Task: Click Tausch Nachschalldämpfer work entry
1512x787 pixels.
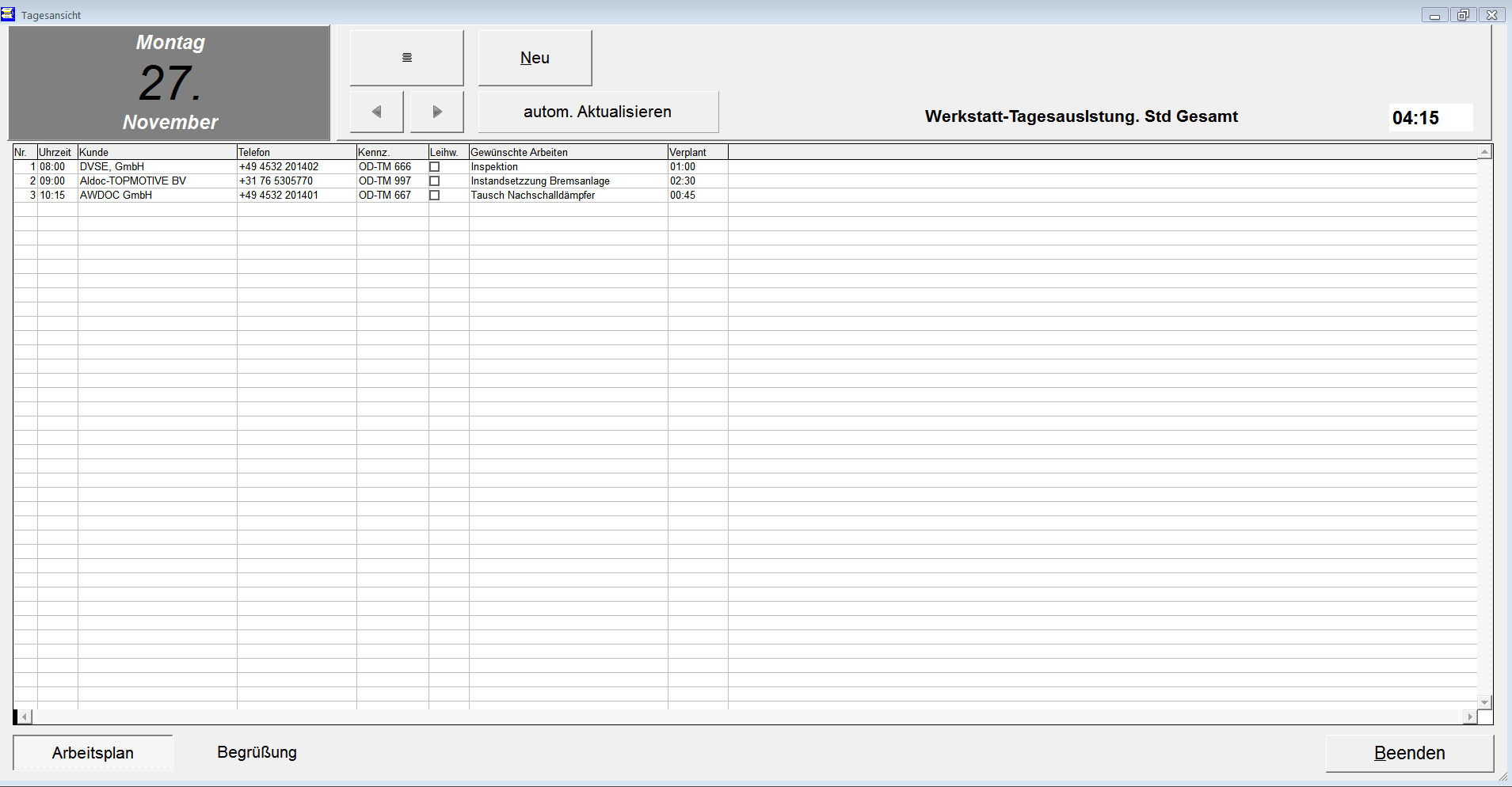Action: pos(569,196)
